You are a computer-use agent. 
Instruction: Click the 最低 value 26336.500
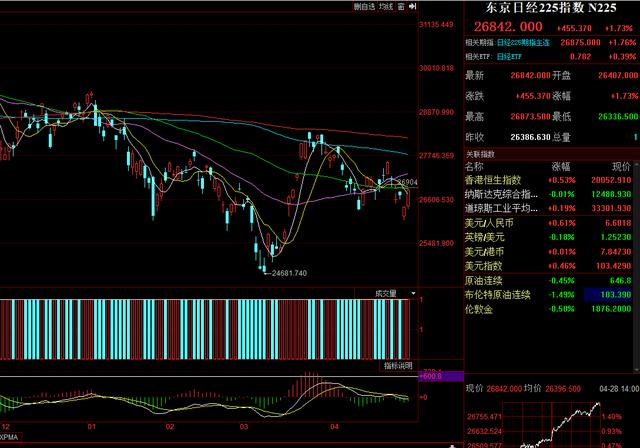[x=618, y=117]
